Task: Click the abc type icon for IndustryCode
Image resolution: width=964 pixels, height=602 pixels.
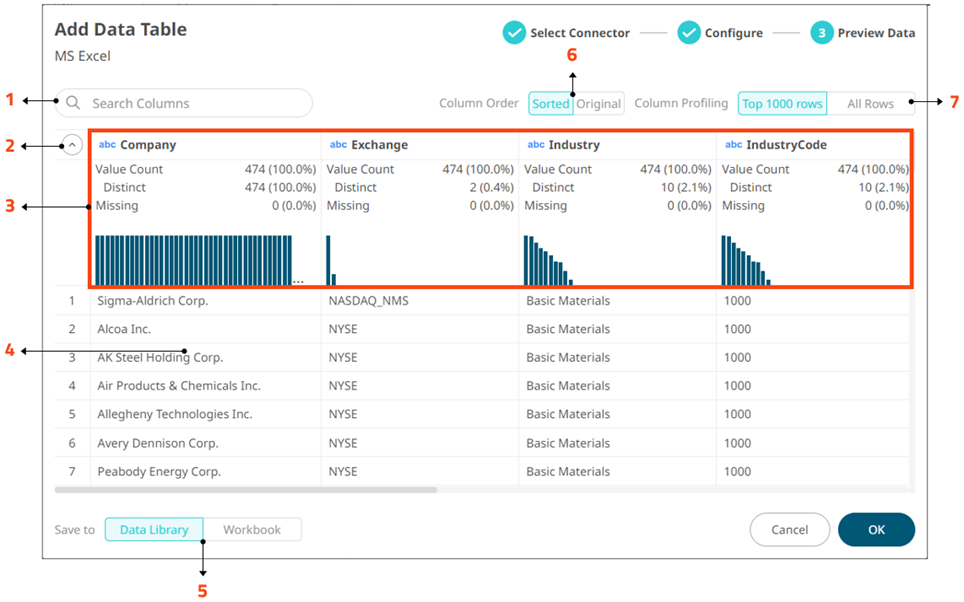Action: click(733, 145)
